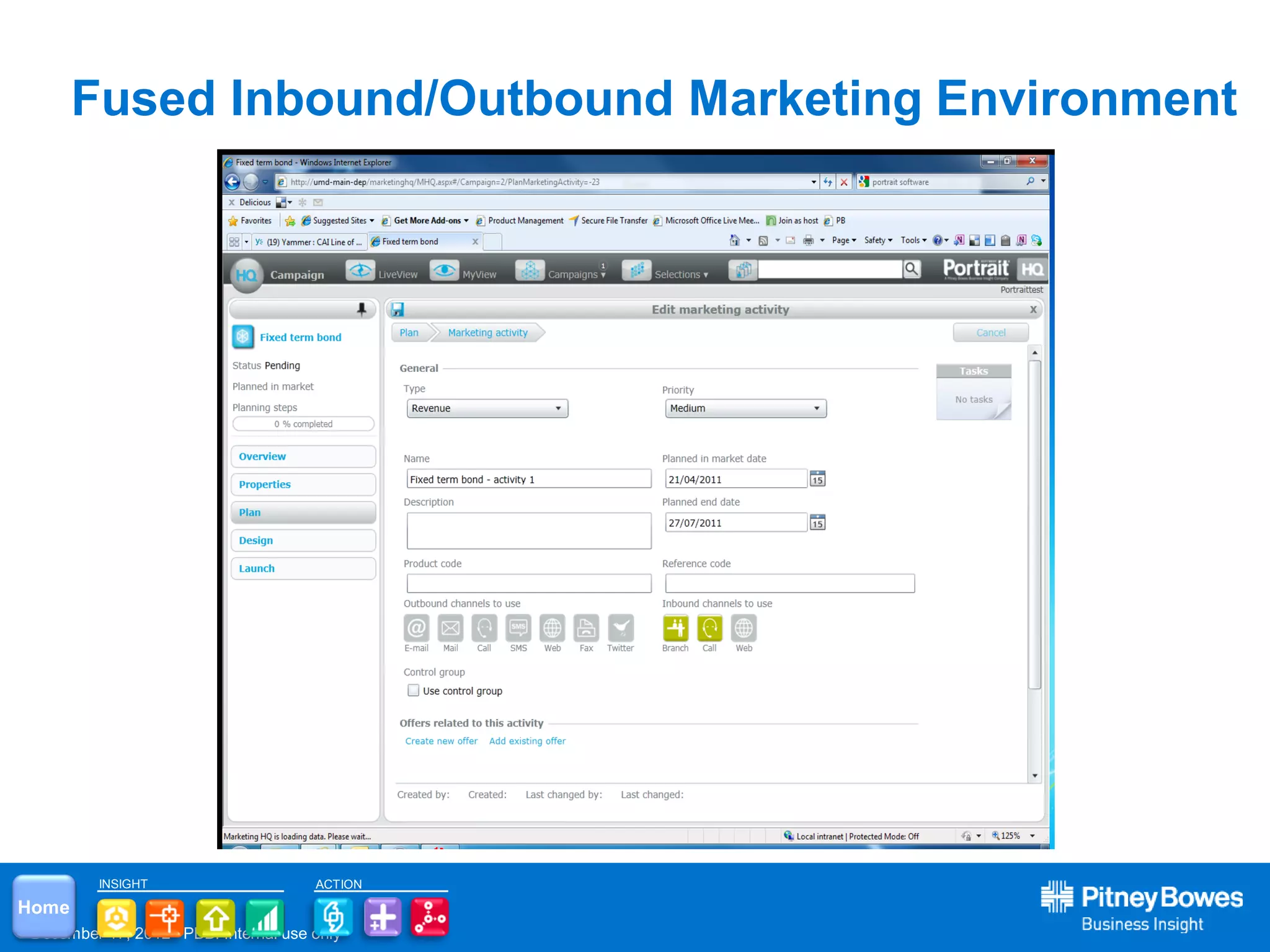Switch to the Design section
Viewport: 1270px width, 952px height.
pos(303,540)
